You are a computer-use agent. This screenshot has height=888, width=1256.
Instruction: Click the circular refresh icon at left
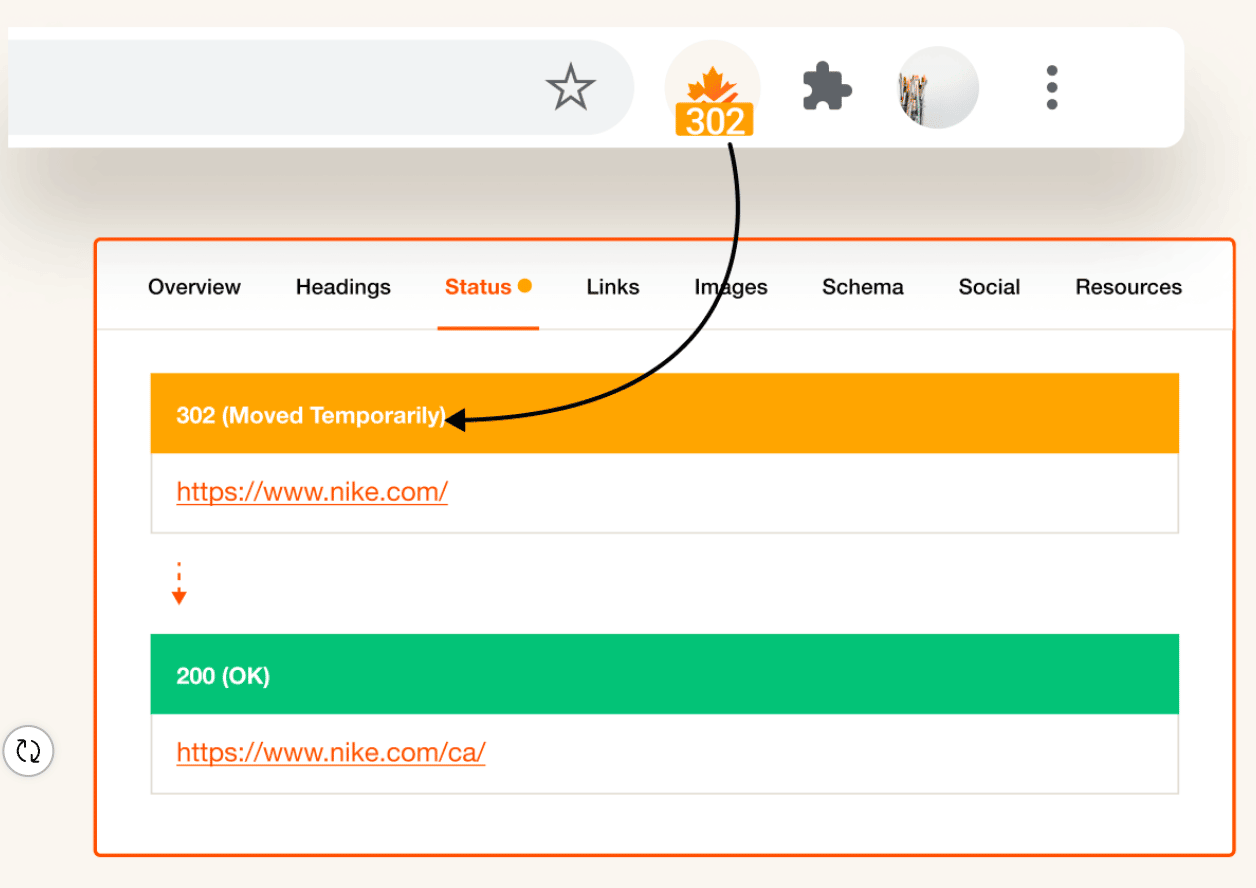click(x=28, y=751)
